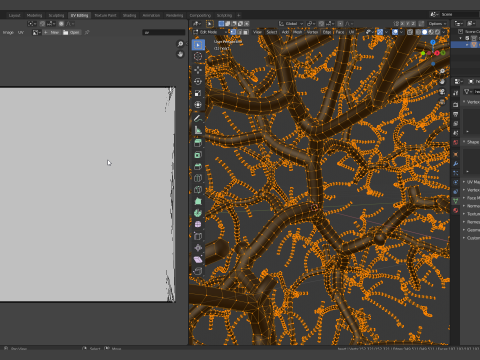
Task: Activate the Rotate tool
Action: tap(198, 82)
